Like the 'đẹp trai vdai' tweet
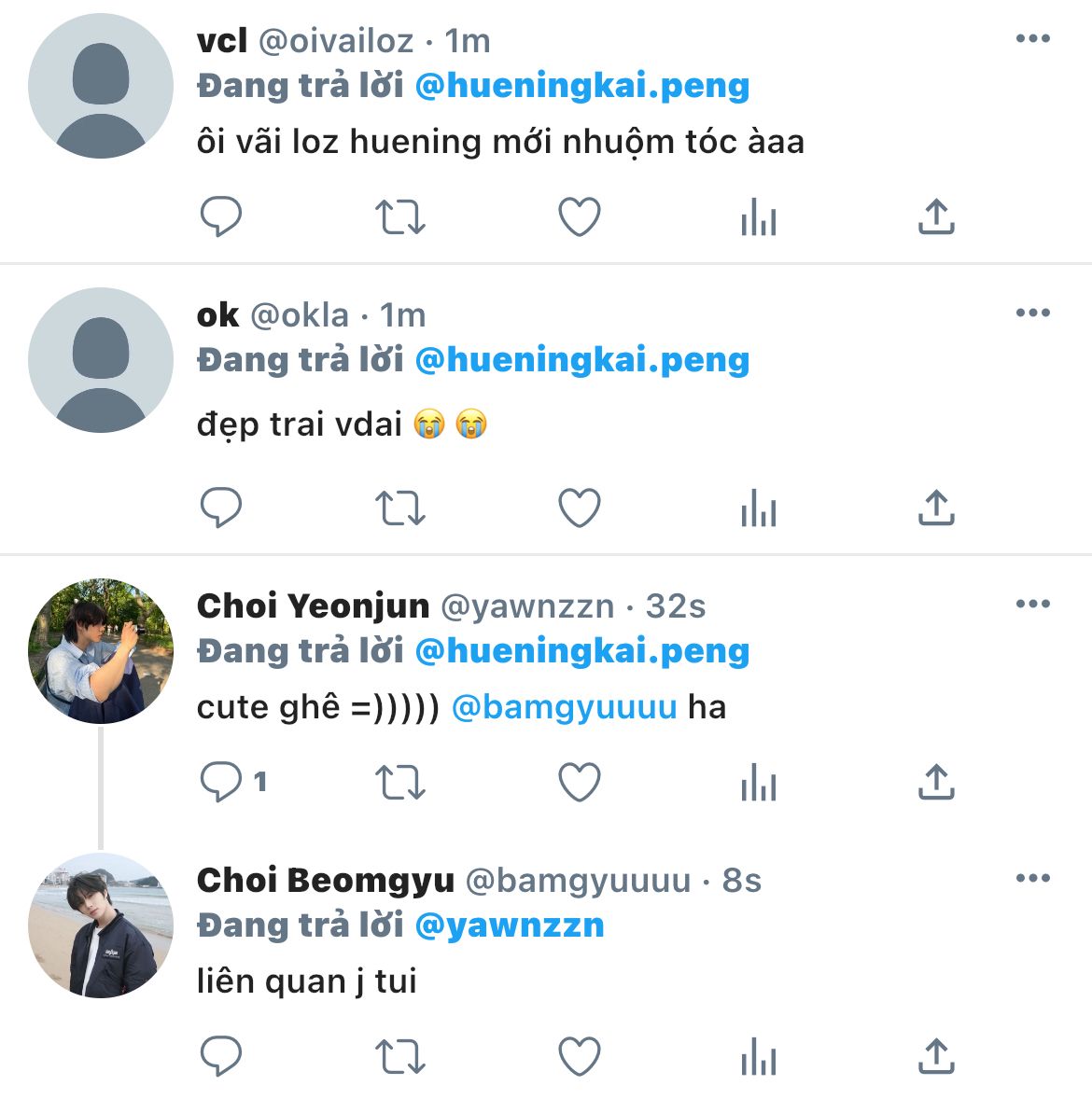This screenshot has width=1092, height=1099. 580,508
